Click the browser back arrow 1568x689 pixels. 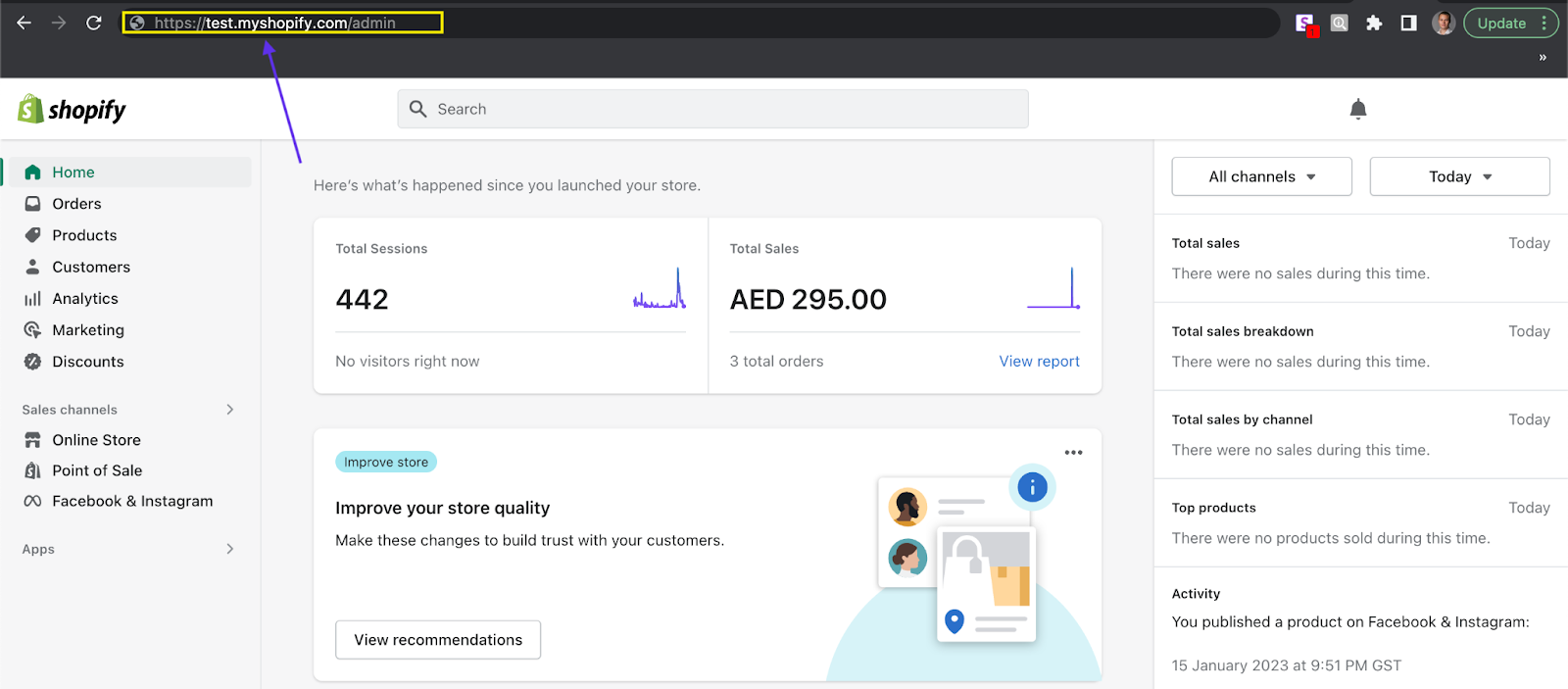click(24, 23)
